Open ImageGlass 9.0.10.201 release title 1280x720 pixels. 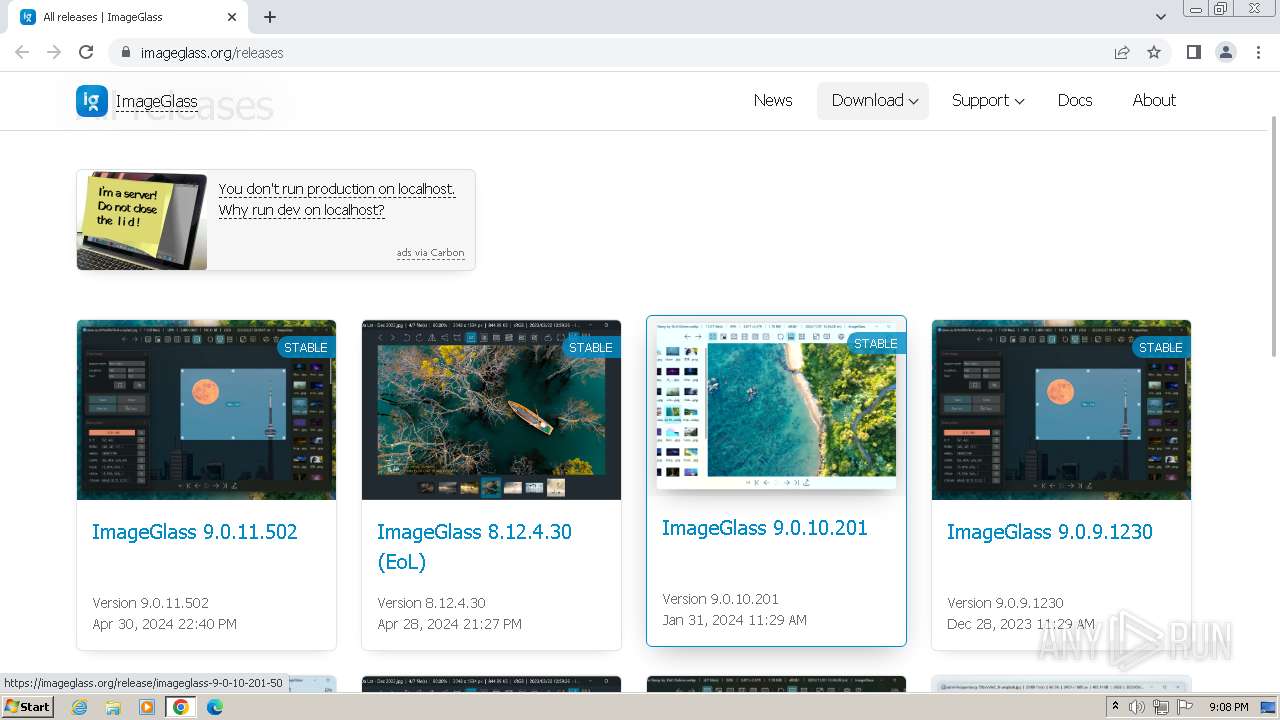(x=765, y=528)
